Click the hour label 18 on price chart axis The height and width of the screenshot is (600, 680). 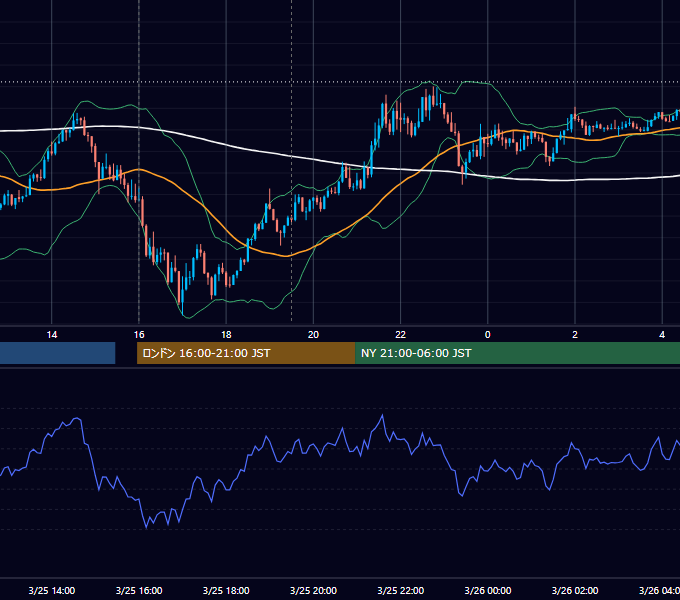226,335
